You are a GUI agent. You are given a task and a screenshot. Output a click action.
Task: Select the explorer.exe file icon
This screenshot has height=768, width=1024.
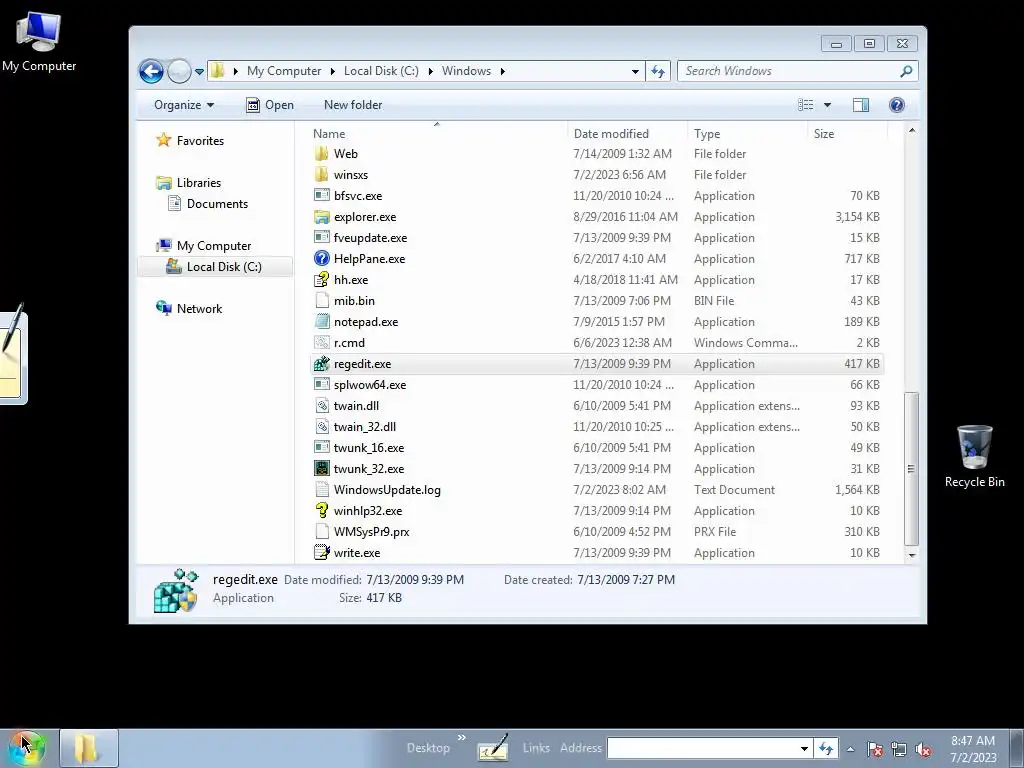pos(321,217)
